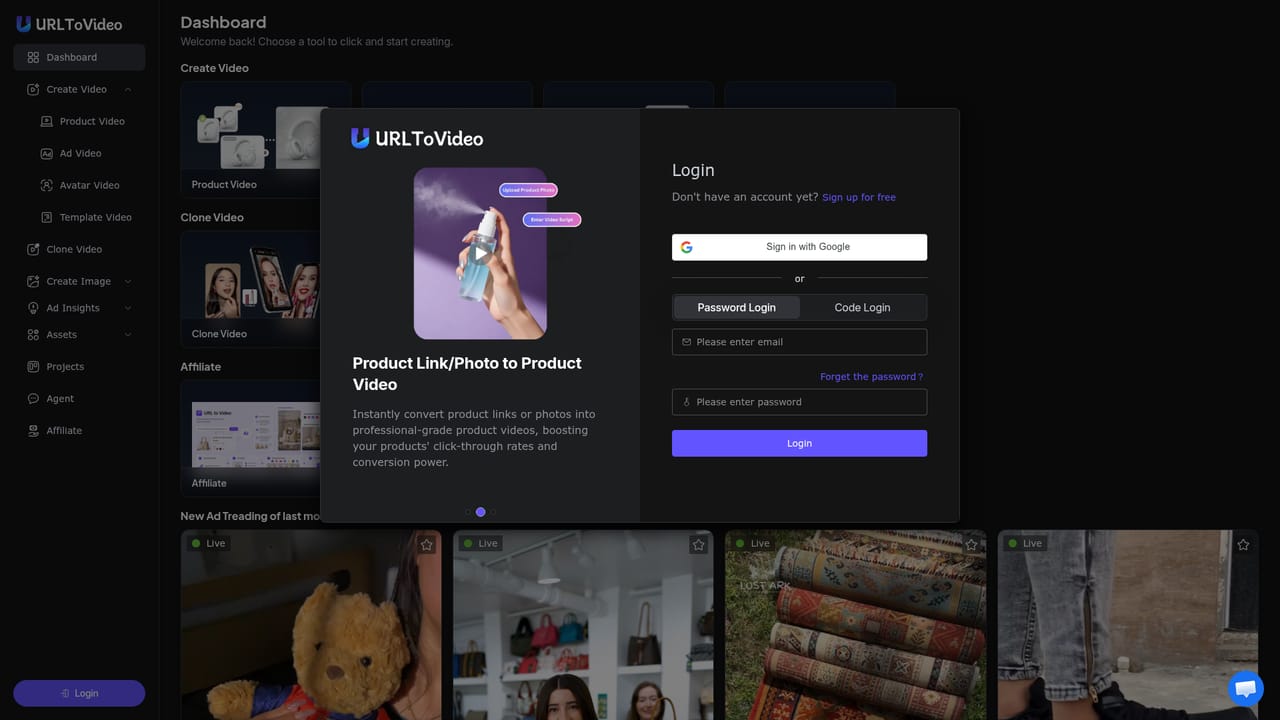Favorite the teddy bear ad with star
Screen dimensions: 1280x720
pyautogui.click(x=427, y=545)
